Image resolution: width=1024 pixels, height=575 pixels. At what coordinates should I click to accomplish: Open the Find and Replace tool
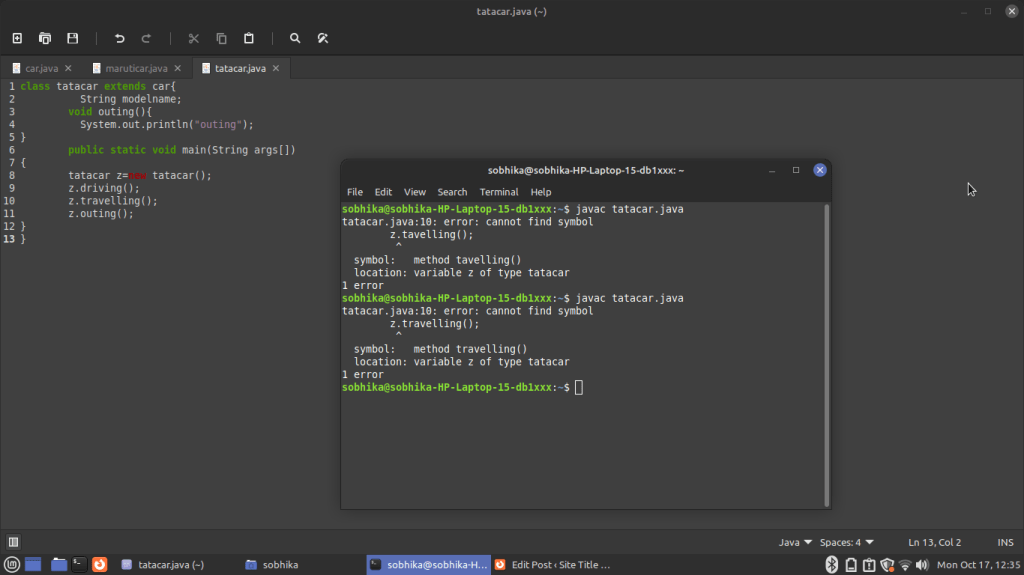(323, 38)
